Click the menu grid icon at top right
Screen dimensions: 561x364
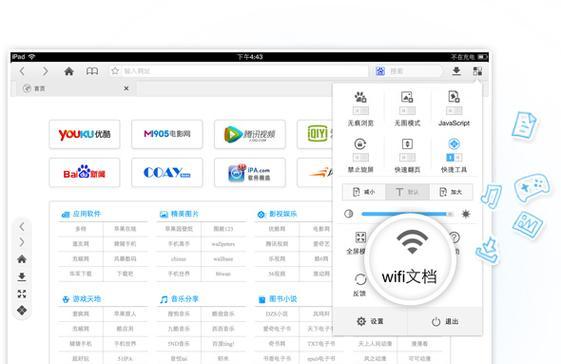click(477, 71)
